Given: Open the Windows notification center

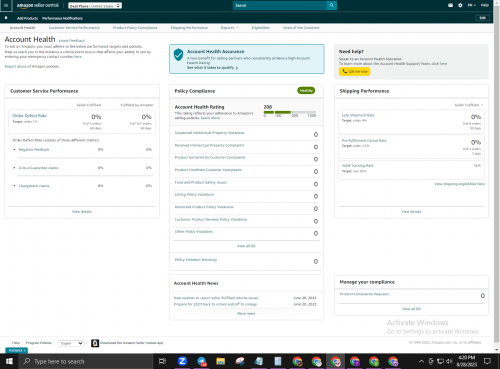Looking at the screenshot, I should point(487,361).
